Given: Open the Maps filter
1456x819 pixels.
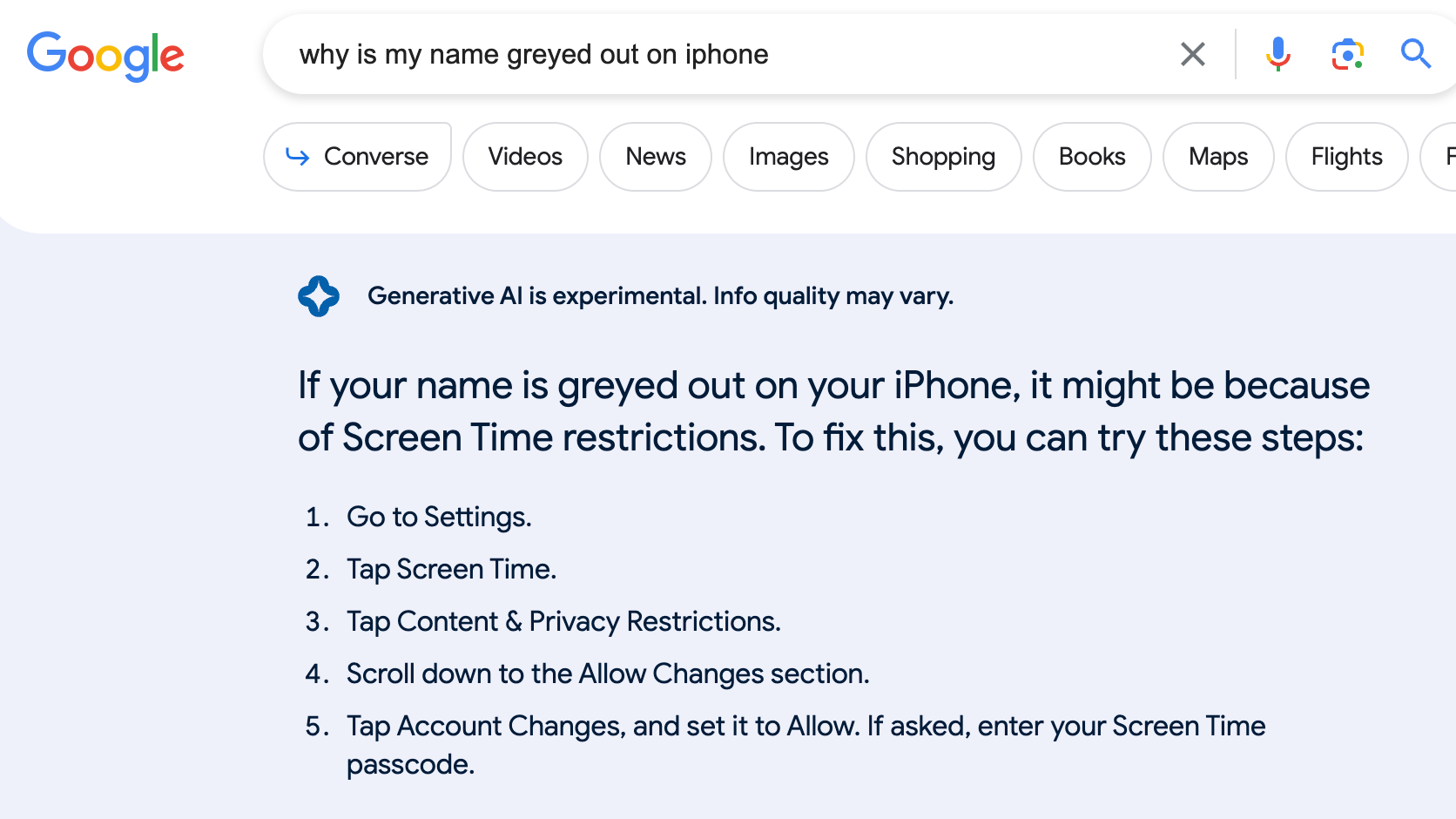Looking at the screenshot, I should tap(1218, 157).
